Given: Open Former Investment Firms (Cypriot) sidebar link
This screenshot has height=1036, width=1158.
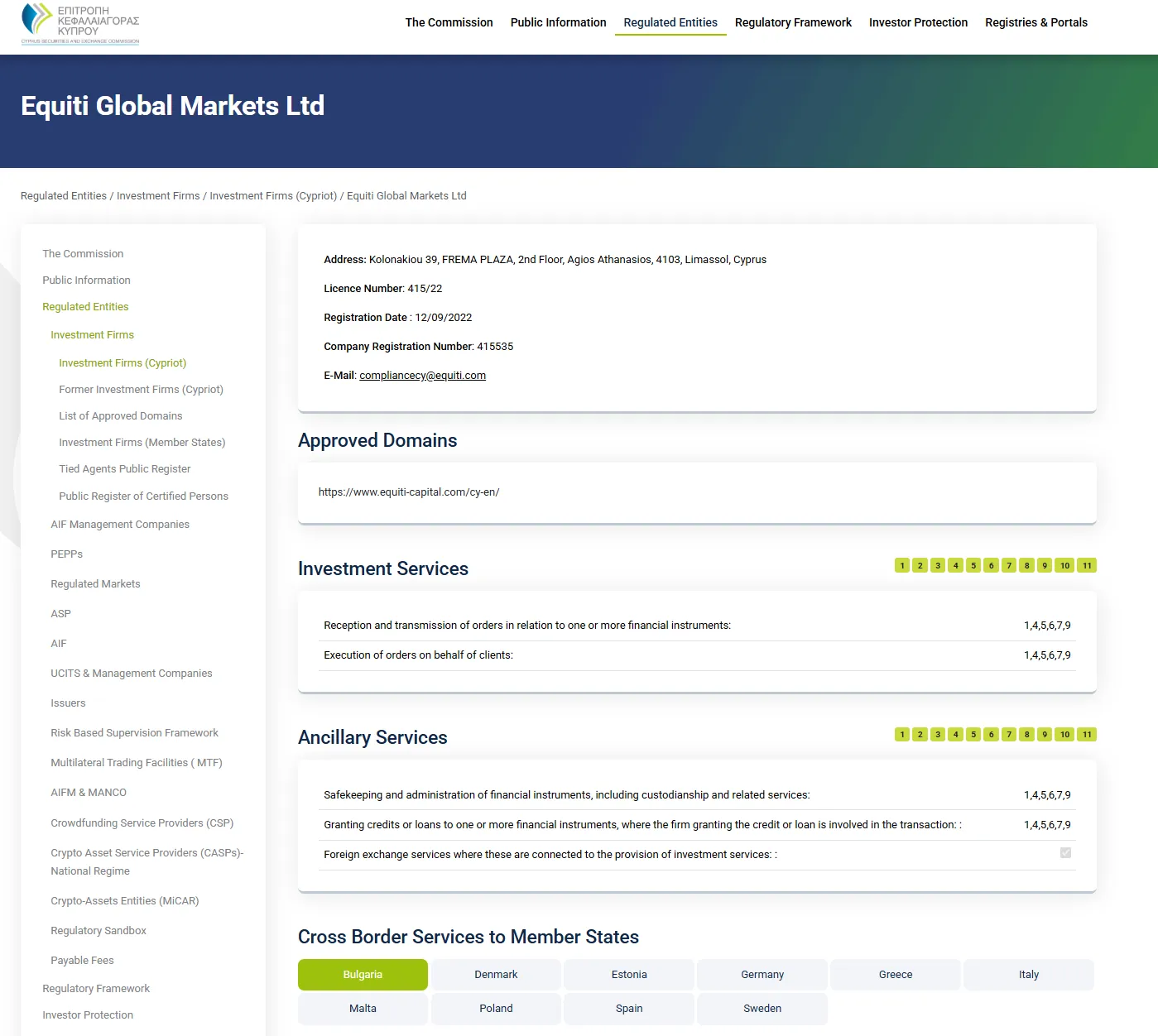Looking at the screenshot, I should click(141, 390).
